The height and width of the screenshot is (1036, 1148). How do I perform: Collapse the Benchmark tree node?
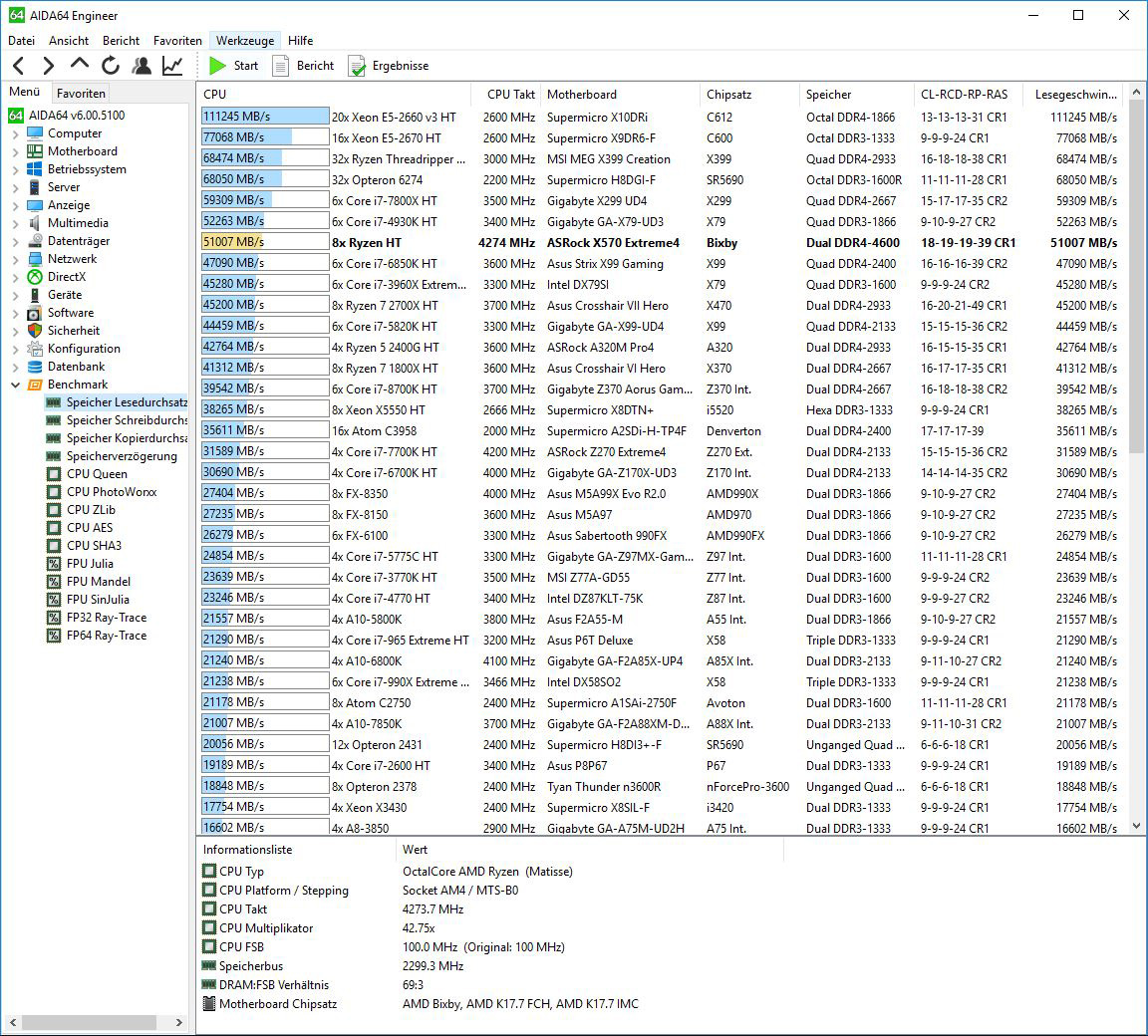pos(15,385)
